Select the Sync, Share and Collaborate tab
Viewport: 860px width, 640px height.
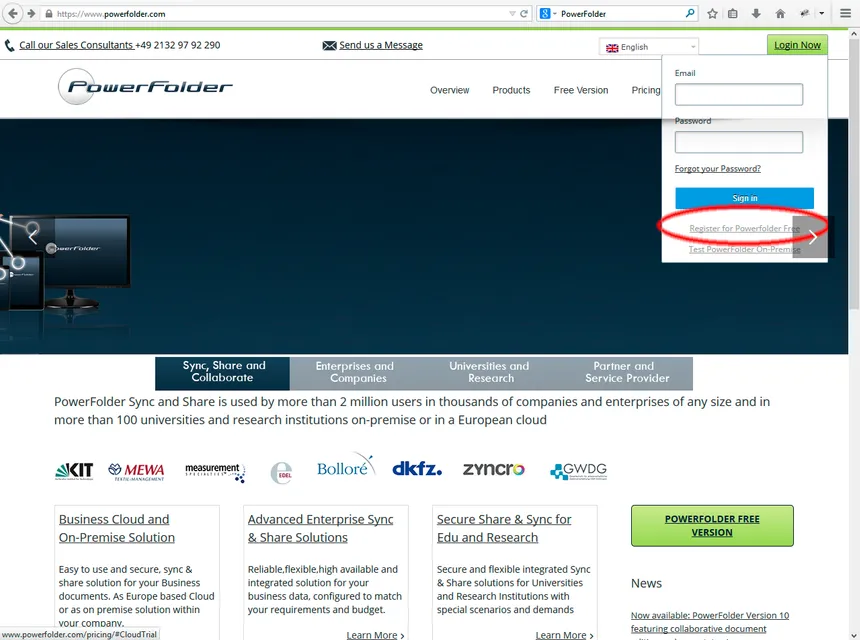click(x=223, y=373)
